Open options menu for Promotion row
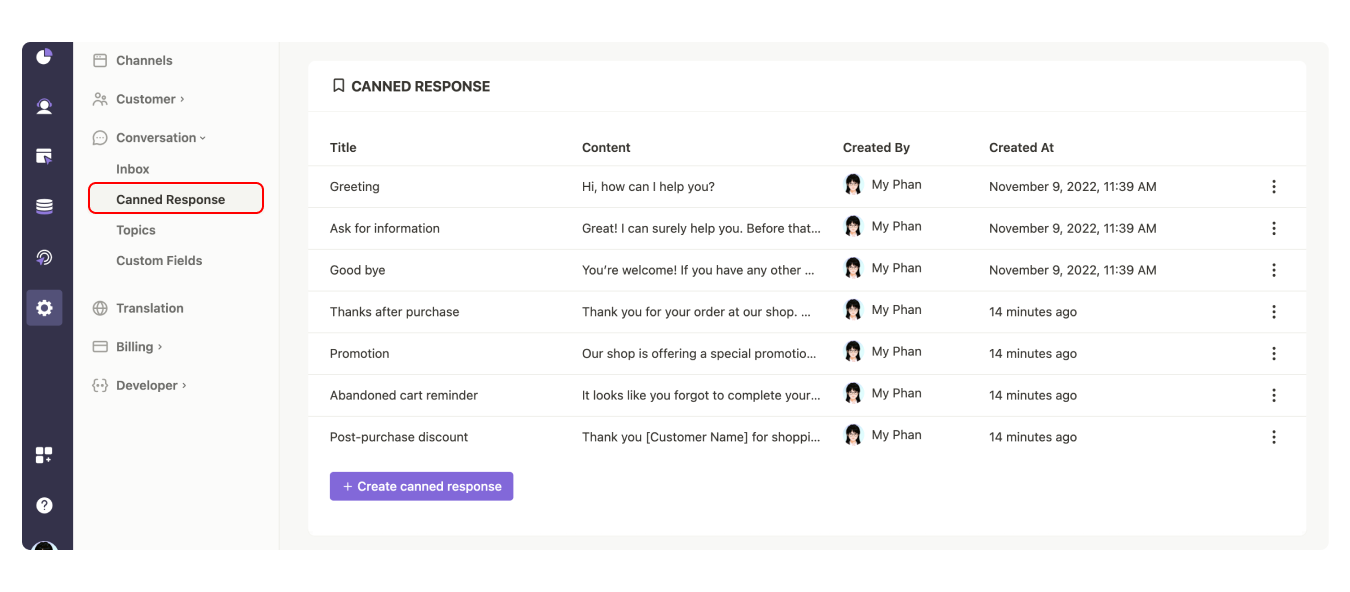The height and width of the screenshot is (592, 1350). 1274,353
